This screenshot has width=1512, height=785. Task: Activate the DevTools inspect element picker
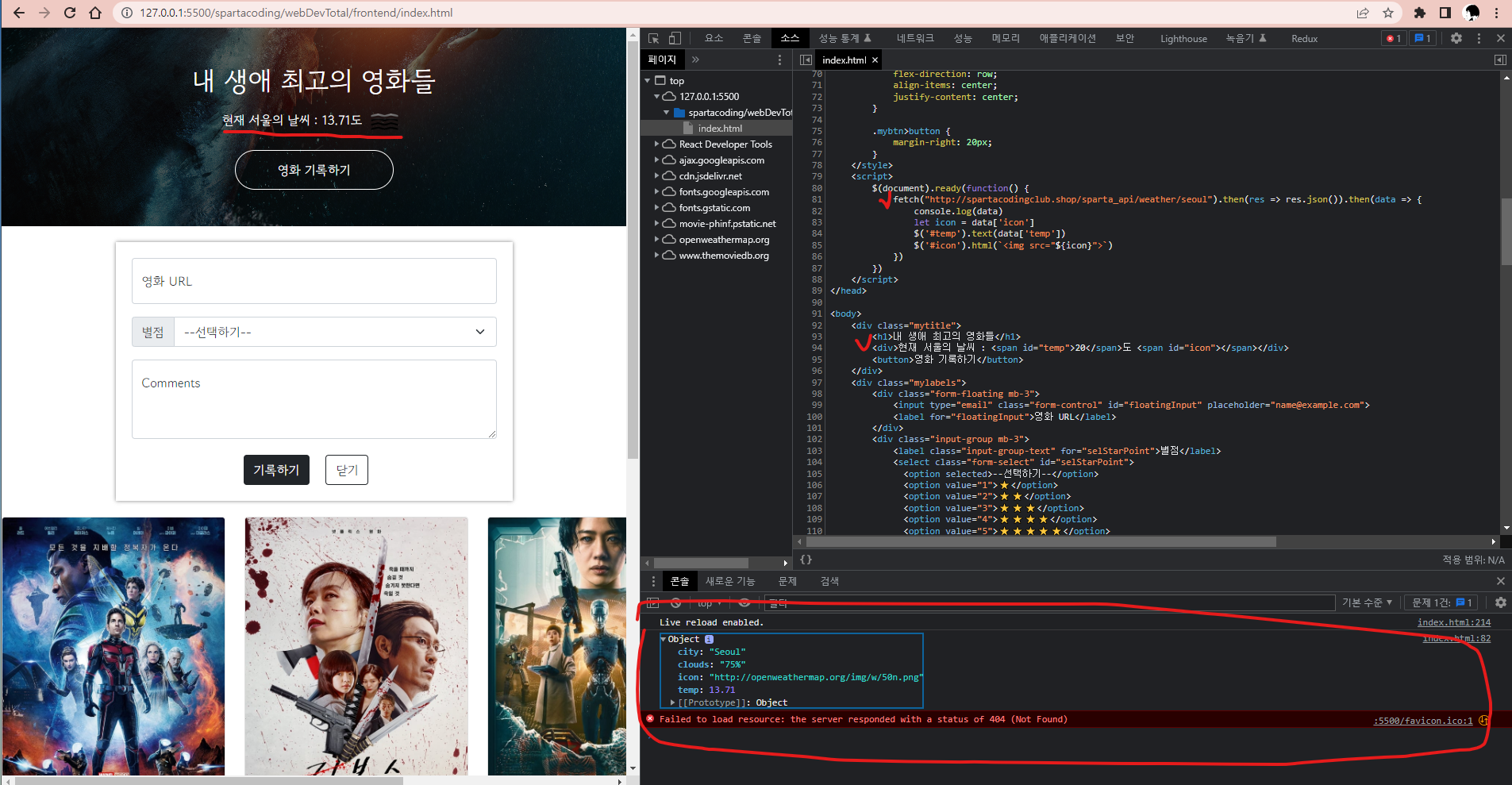click(653, 38)
